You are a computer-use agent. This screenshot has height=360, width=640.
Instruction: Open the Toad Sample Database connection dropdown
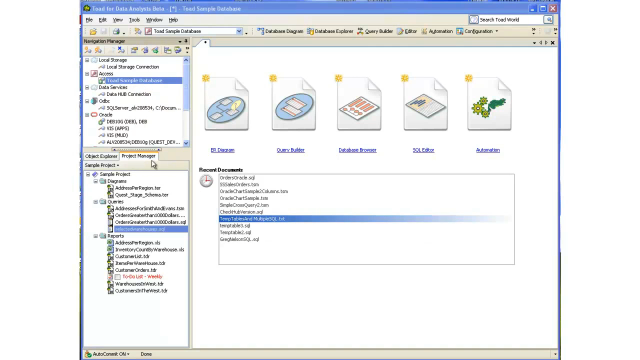239,31
